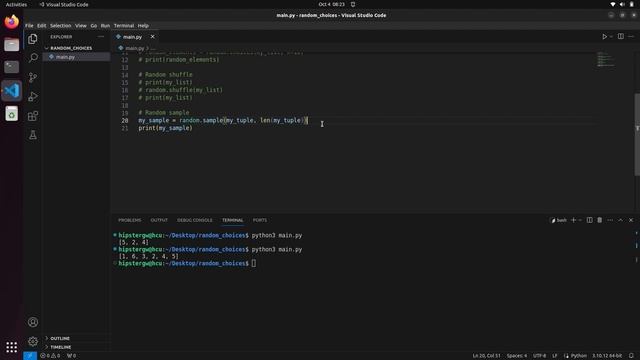Open Firefox from the Ubuntu dock
640x360 pixels.
click(11, 22)
